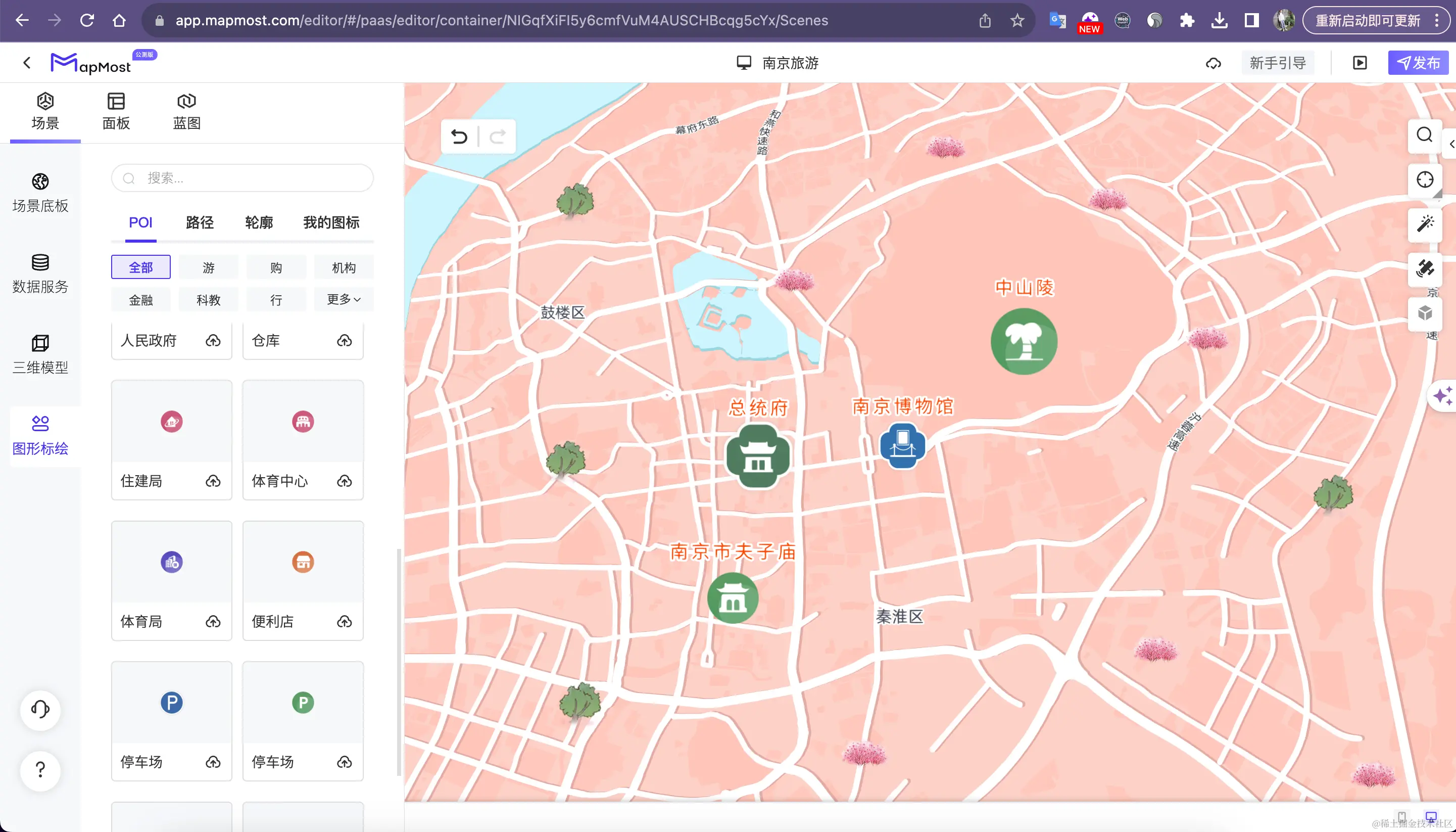Select 图形标绘 sidebar section

click(x=40, y=436)
